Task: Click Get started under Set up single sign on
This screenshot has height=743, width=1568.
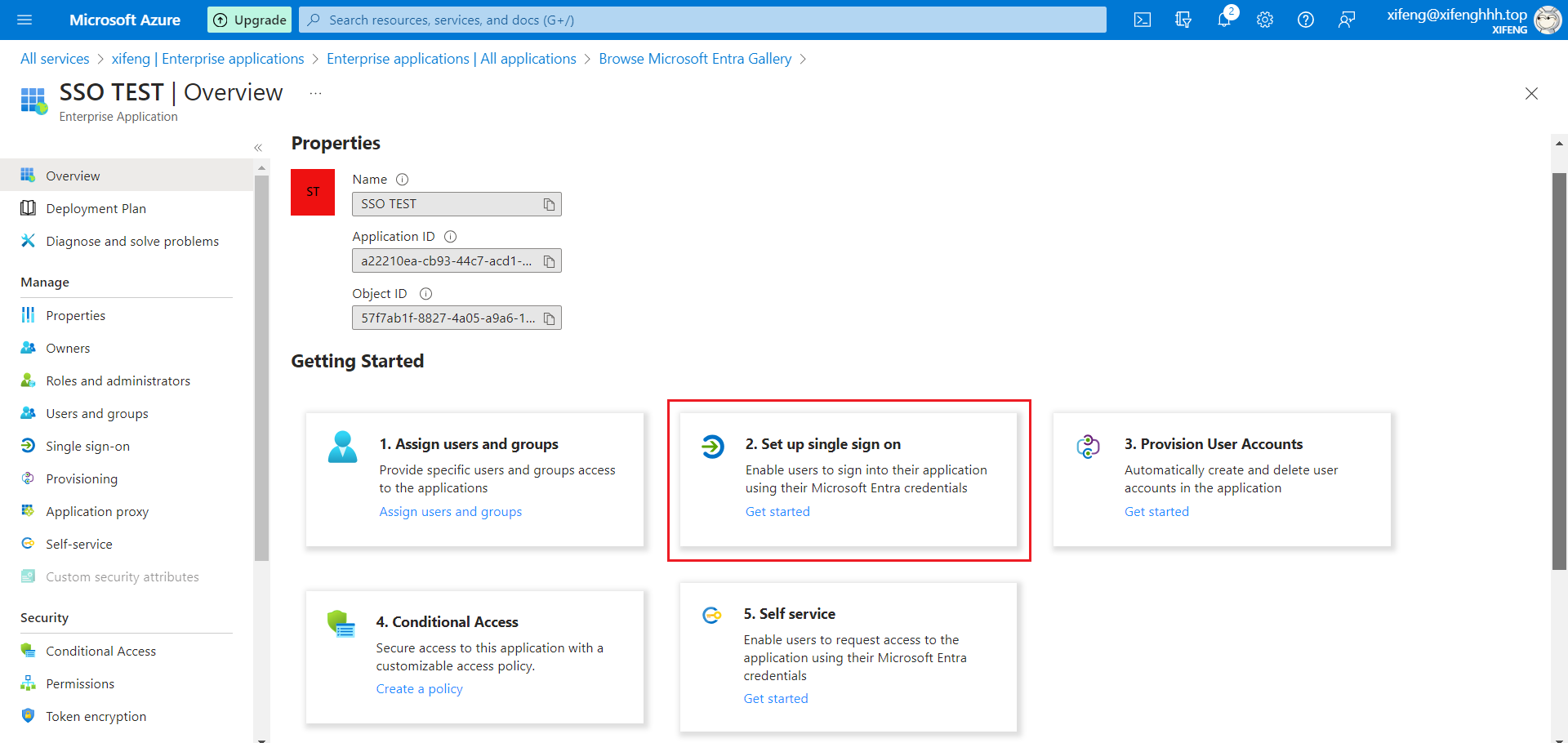Action: point(777,511)
